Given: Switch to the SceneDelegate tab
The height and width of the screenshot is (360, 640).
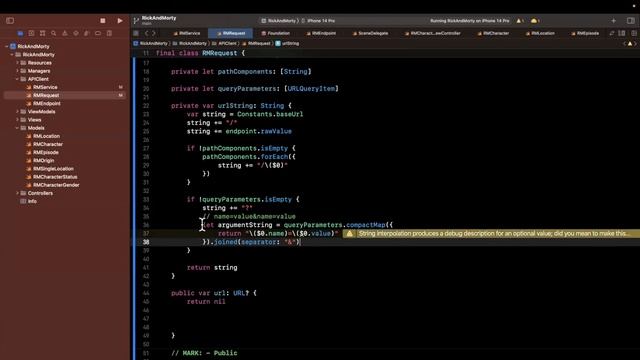Looking at the screenshot, I should [x=371, y=33].
